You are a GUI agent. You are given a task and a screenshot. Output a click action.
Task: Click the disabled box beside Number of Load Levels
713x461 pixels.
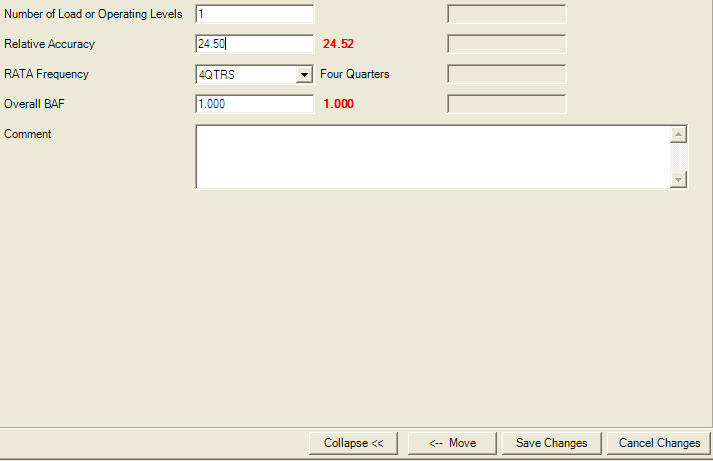point(507,14)
